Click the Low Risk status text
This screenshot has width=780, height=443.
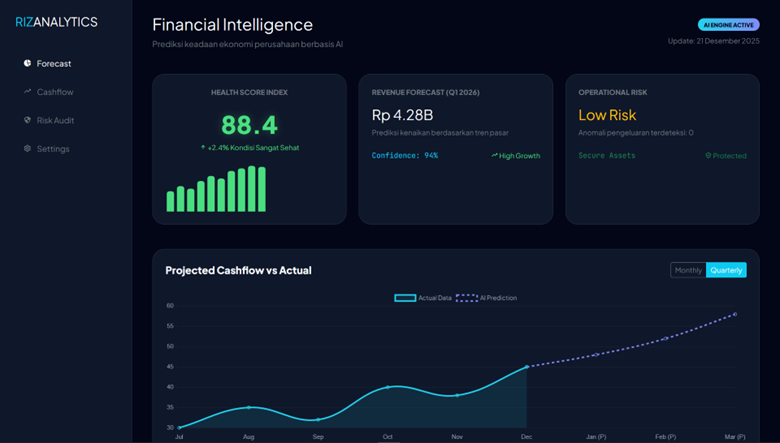pyautogui.click(x=607, y=115)
